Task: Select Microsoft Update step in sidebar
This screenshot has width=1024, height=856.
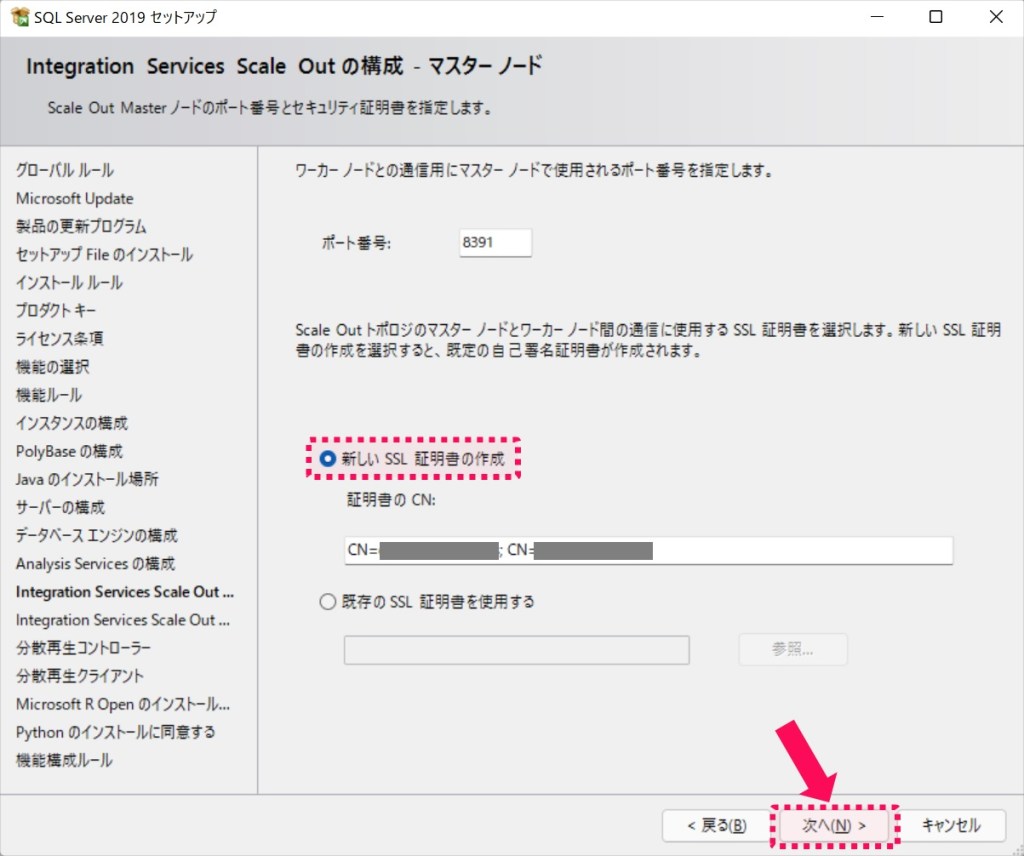Action: (x=74, y=198)
